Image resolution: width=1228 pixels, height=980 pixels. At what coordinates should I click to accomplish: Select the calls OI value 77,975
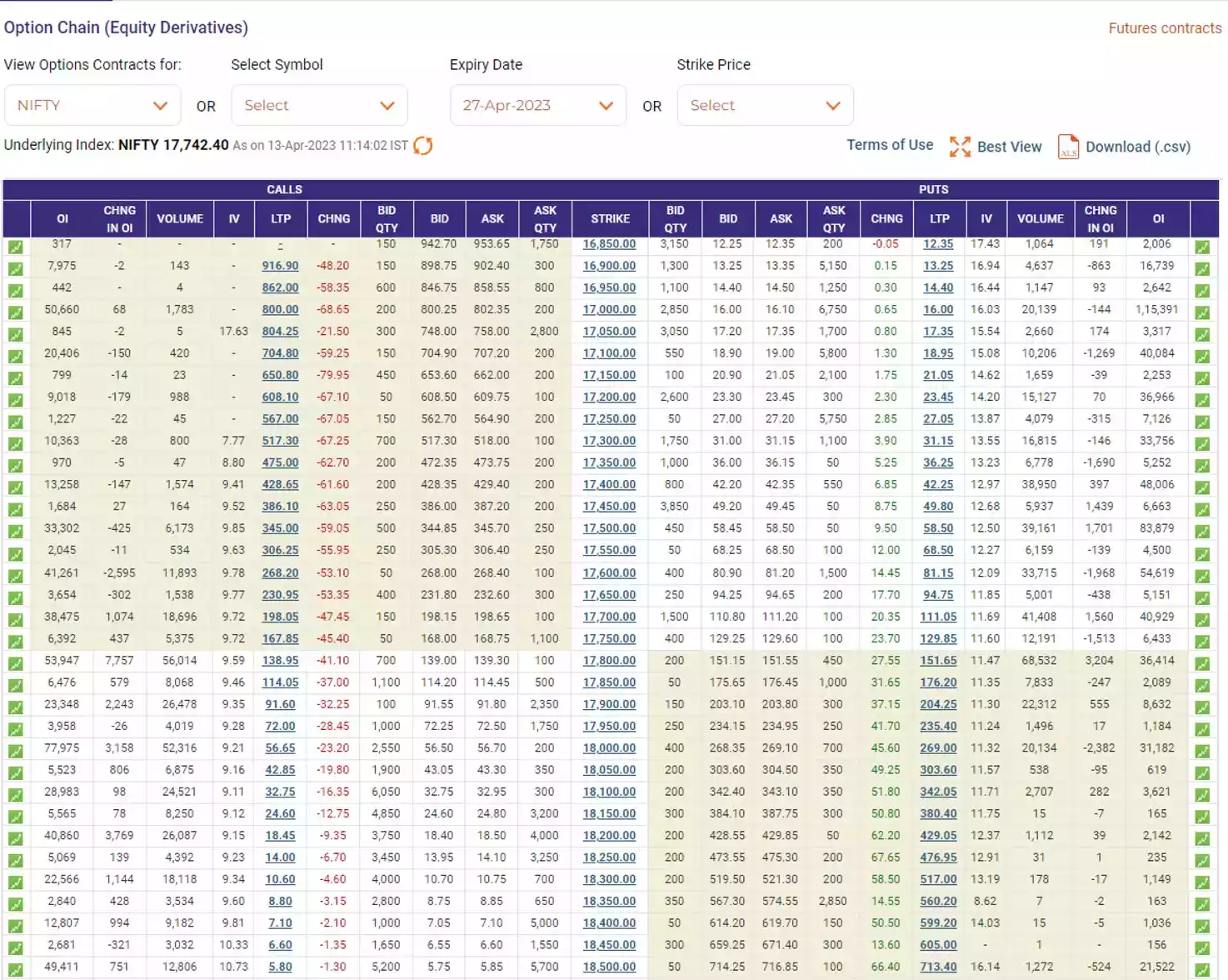pos(62,748)
